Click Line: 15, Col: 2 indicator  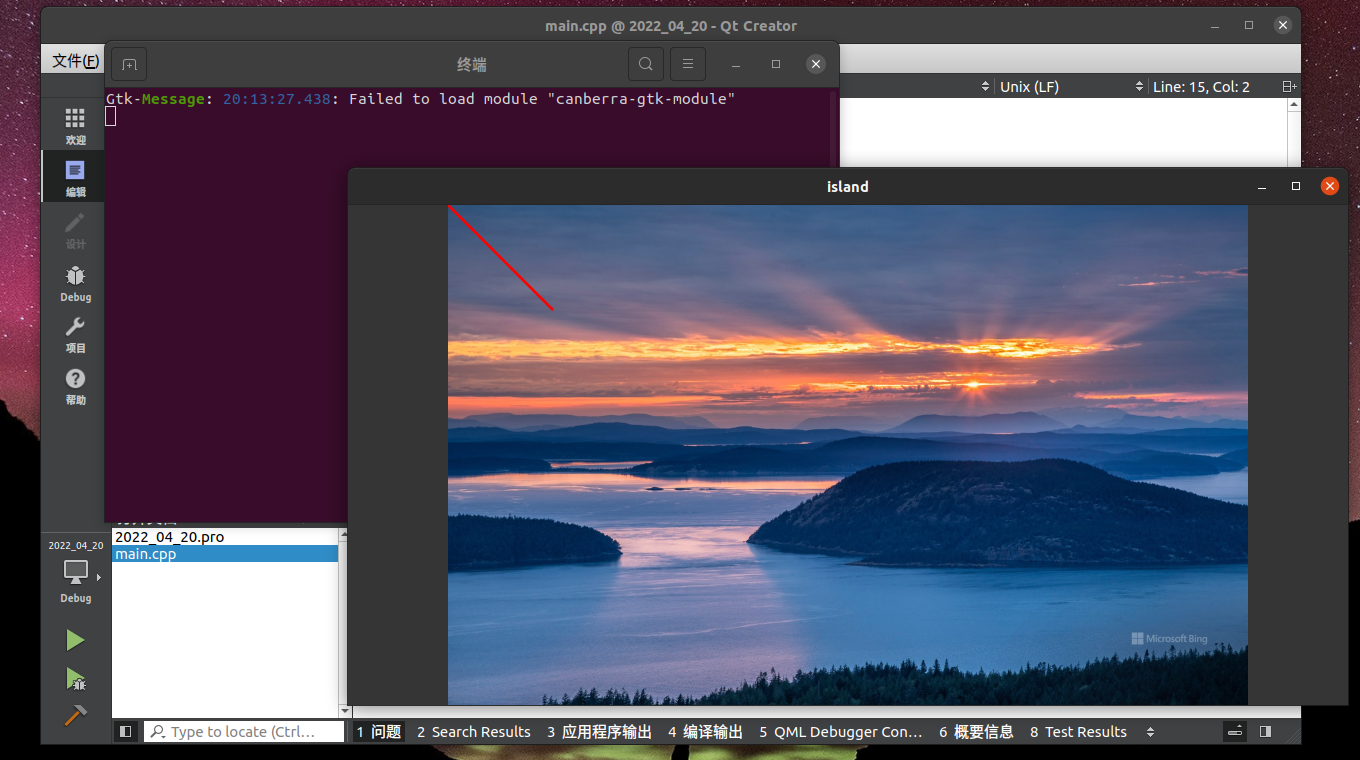click(x=1201, y=87)
